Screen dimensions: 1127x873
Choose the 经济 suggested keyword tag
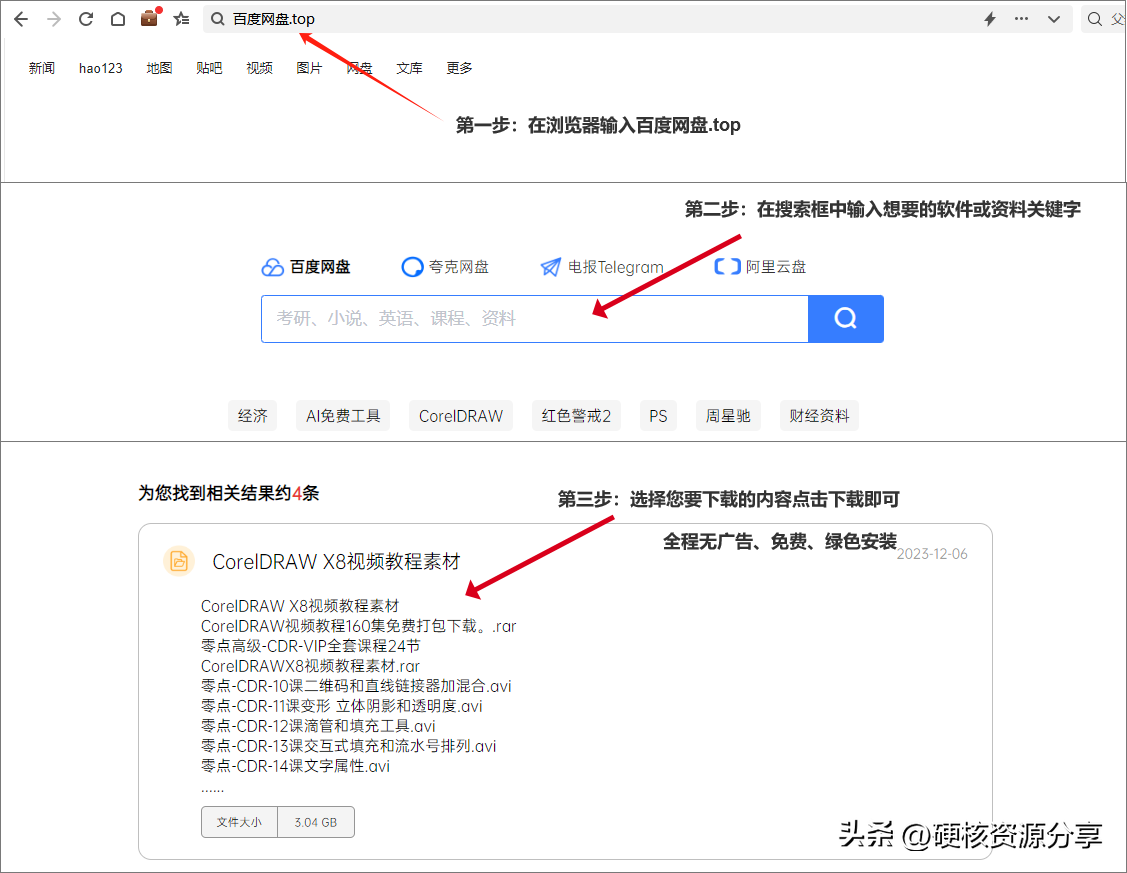[x=252, y=416]
